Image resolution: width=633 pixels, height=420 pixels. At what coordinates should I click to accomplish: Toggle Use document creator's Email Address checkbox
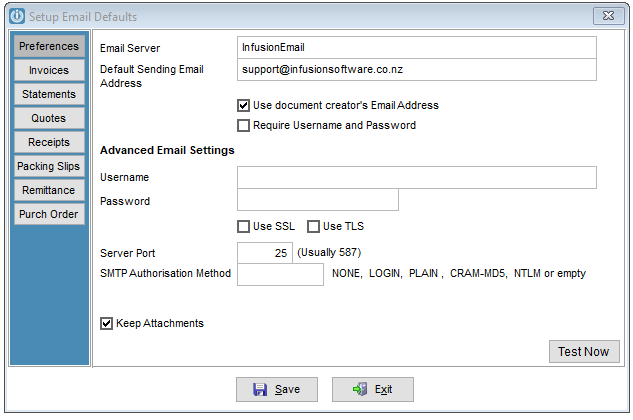[x=243, y=105]
